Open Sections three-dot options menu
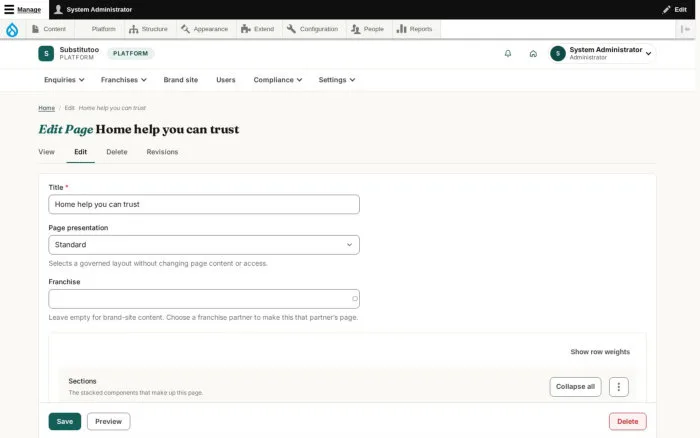Screen dimensions: 700x438 coord(619,387)
